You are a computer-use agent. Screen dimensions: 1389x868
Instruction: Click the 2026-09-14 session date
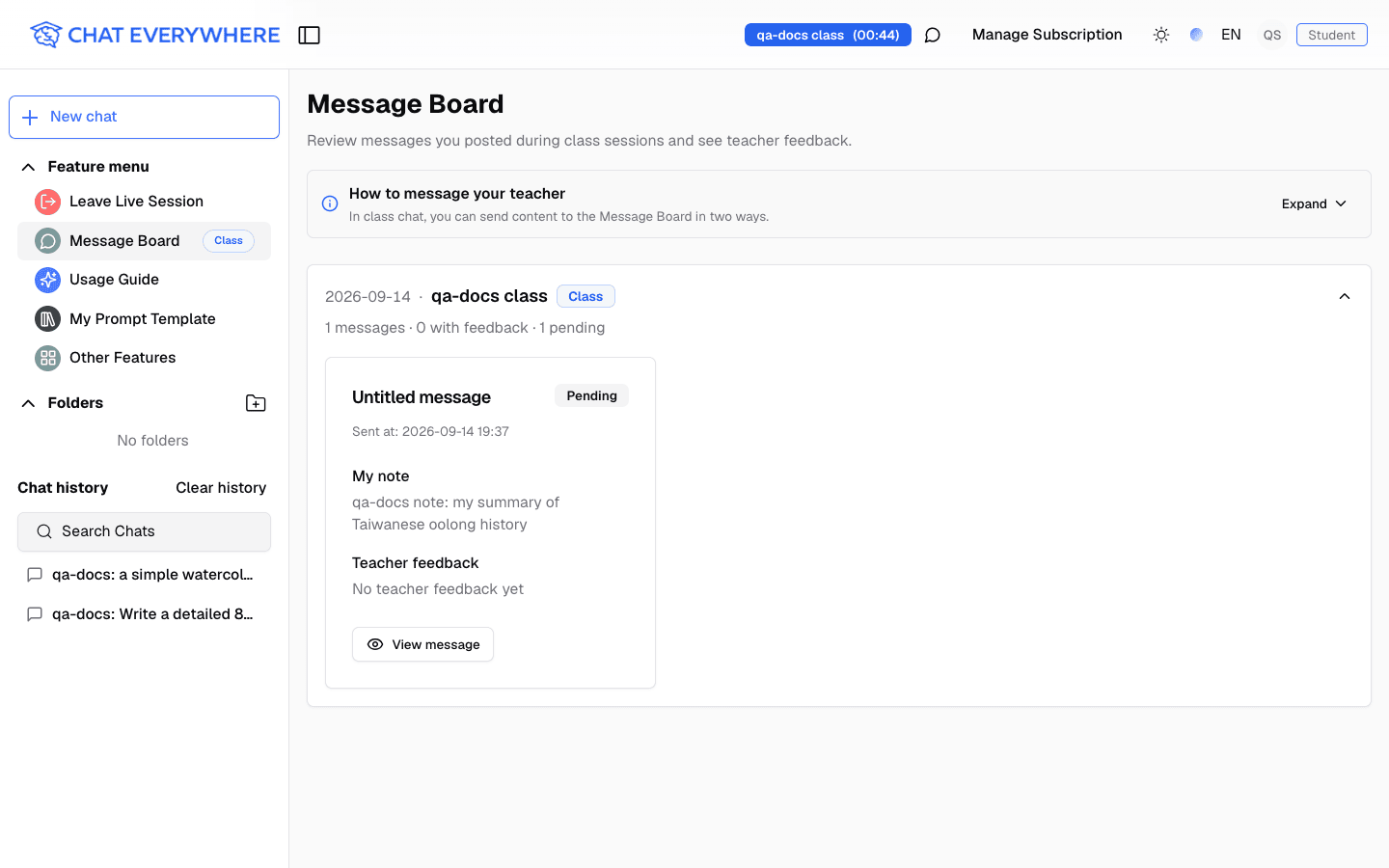pos(368,297)
